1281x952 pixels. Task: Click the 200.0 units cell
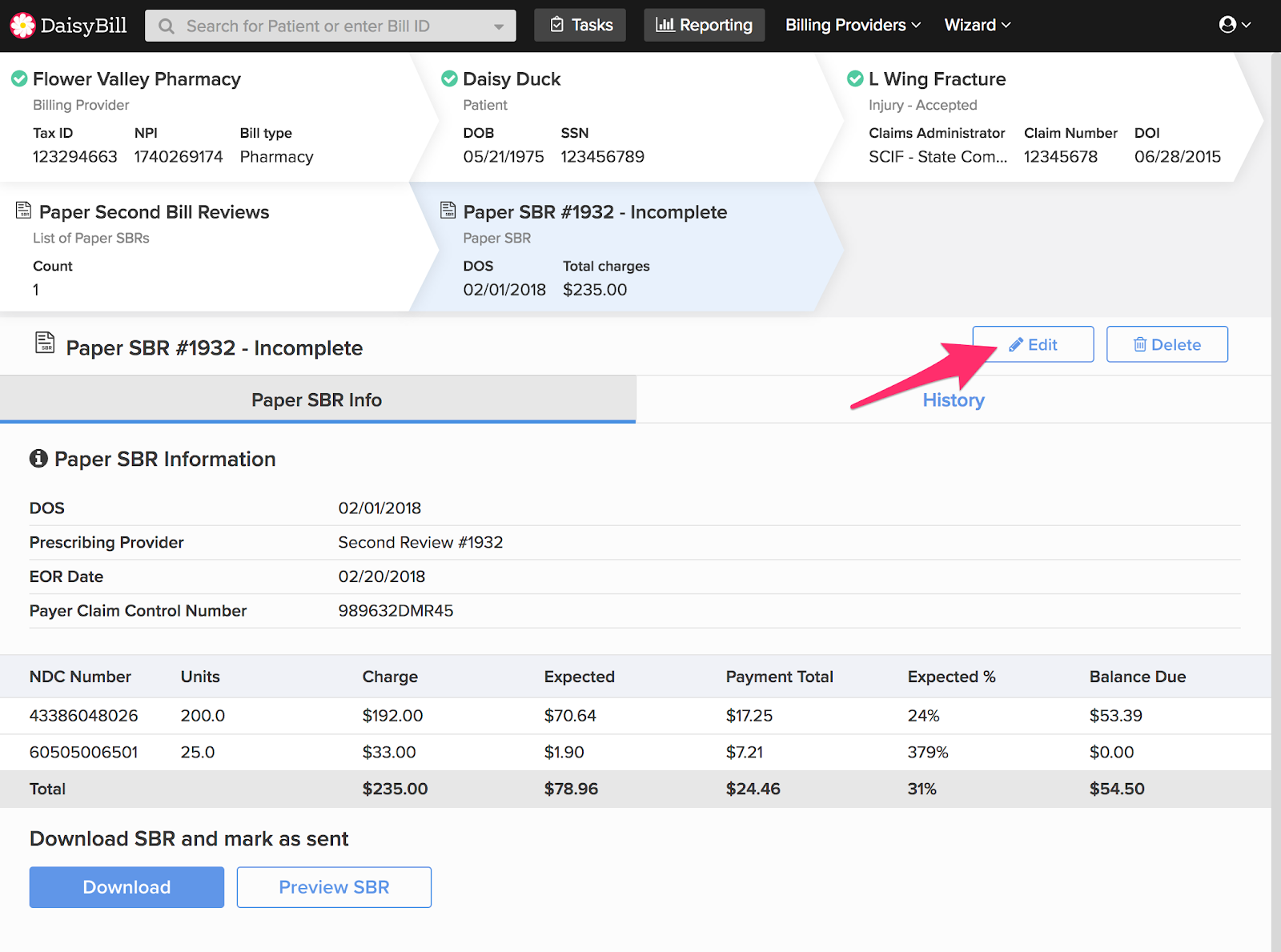(203, 716)
